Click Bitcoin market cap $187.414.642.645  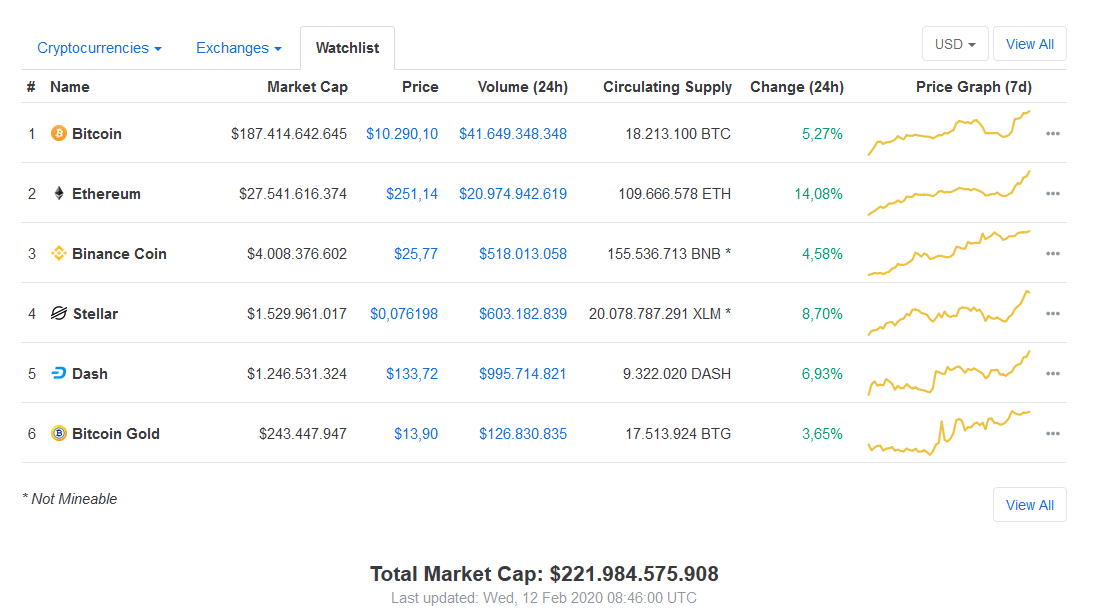click(289, 134)
